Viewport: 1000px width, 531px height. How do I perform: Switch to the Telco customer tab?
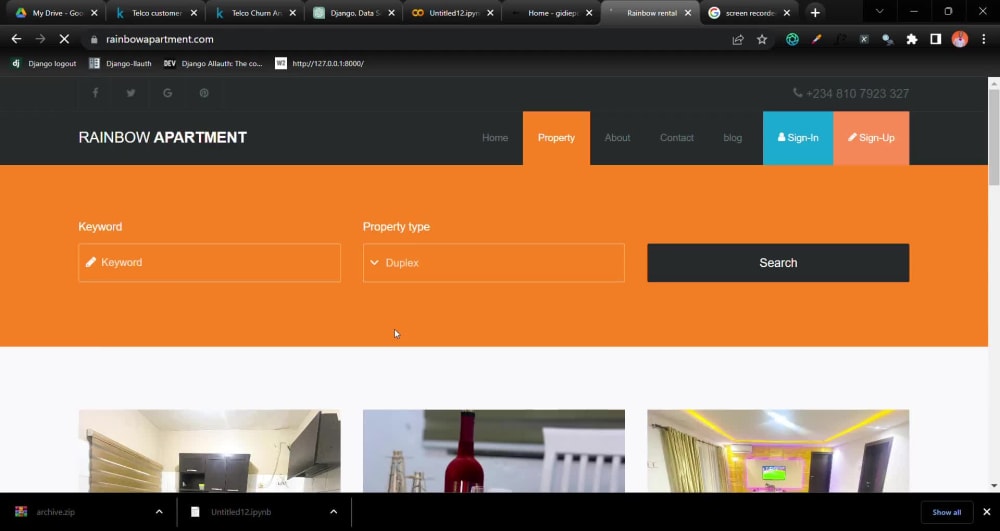pos(156,13)
